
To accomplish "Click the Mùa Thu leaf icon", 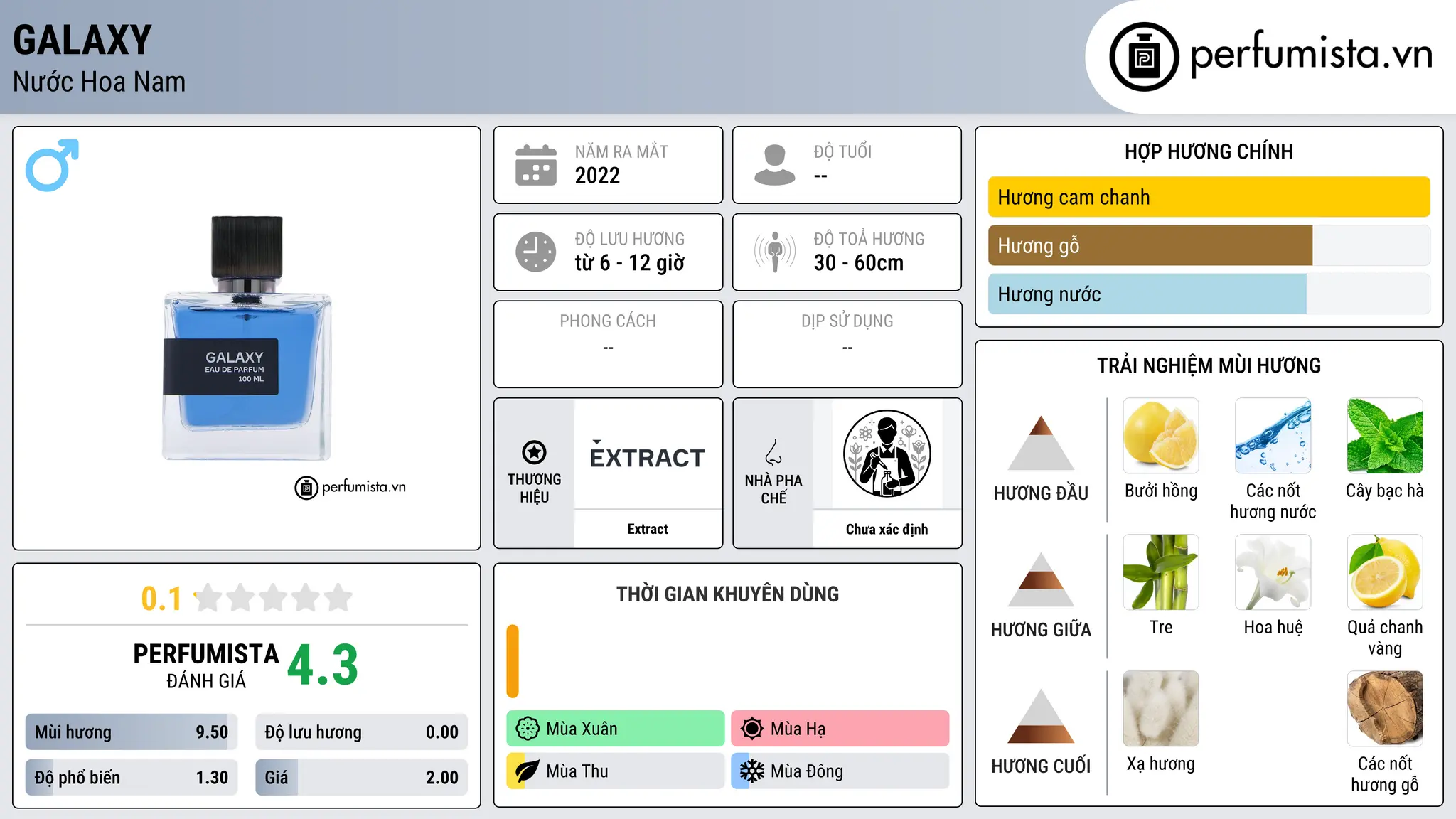I will click(x=528, y=771).
